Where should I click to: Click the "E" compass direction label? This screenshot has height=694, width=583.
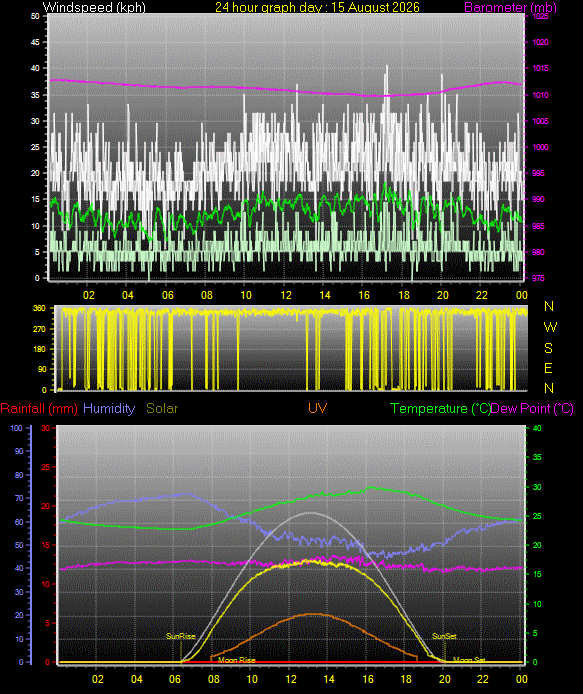(548, 368)
